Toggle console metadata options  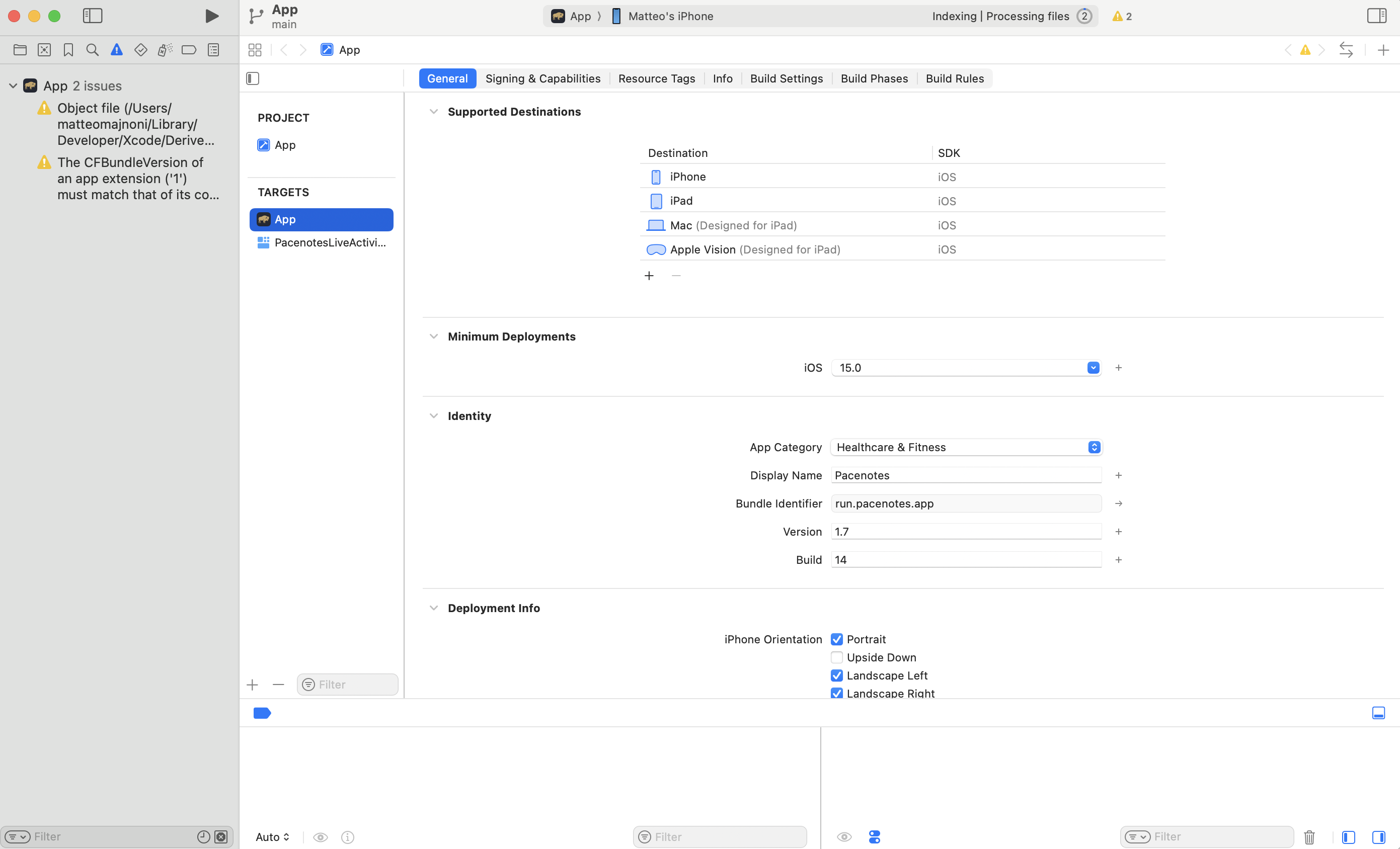point(875,836)
